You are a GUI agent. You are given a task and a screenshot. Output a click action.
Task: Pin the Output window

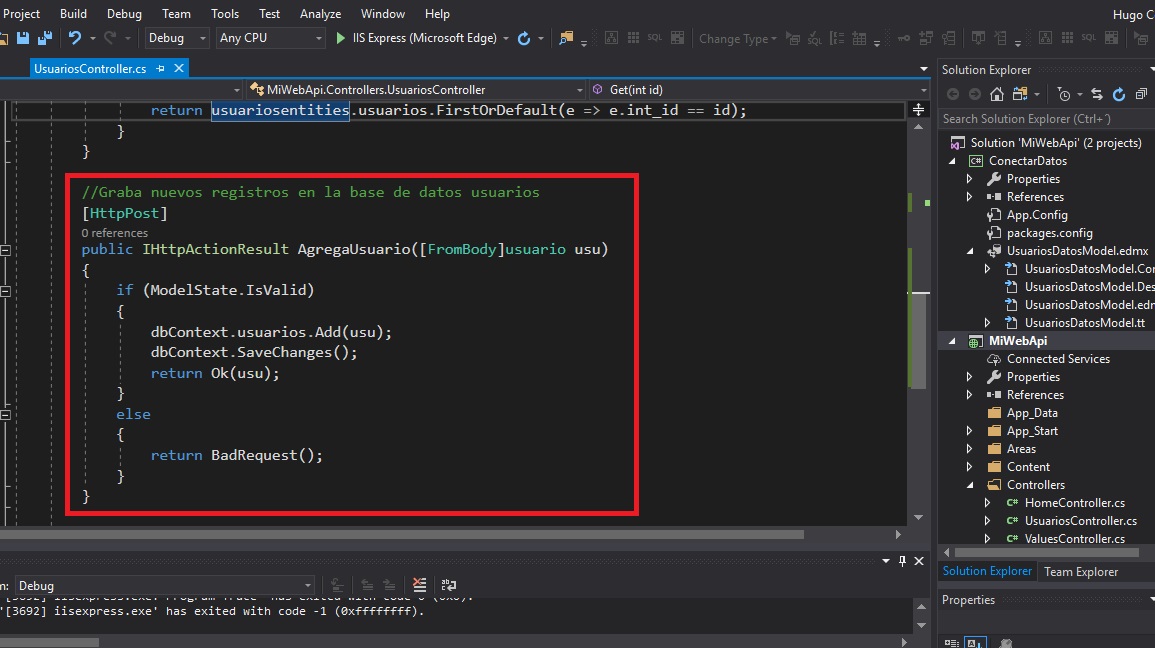tap(905, 561)
